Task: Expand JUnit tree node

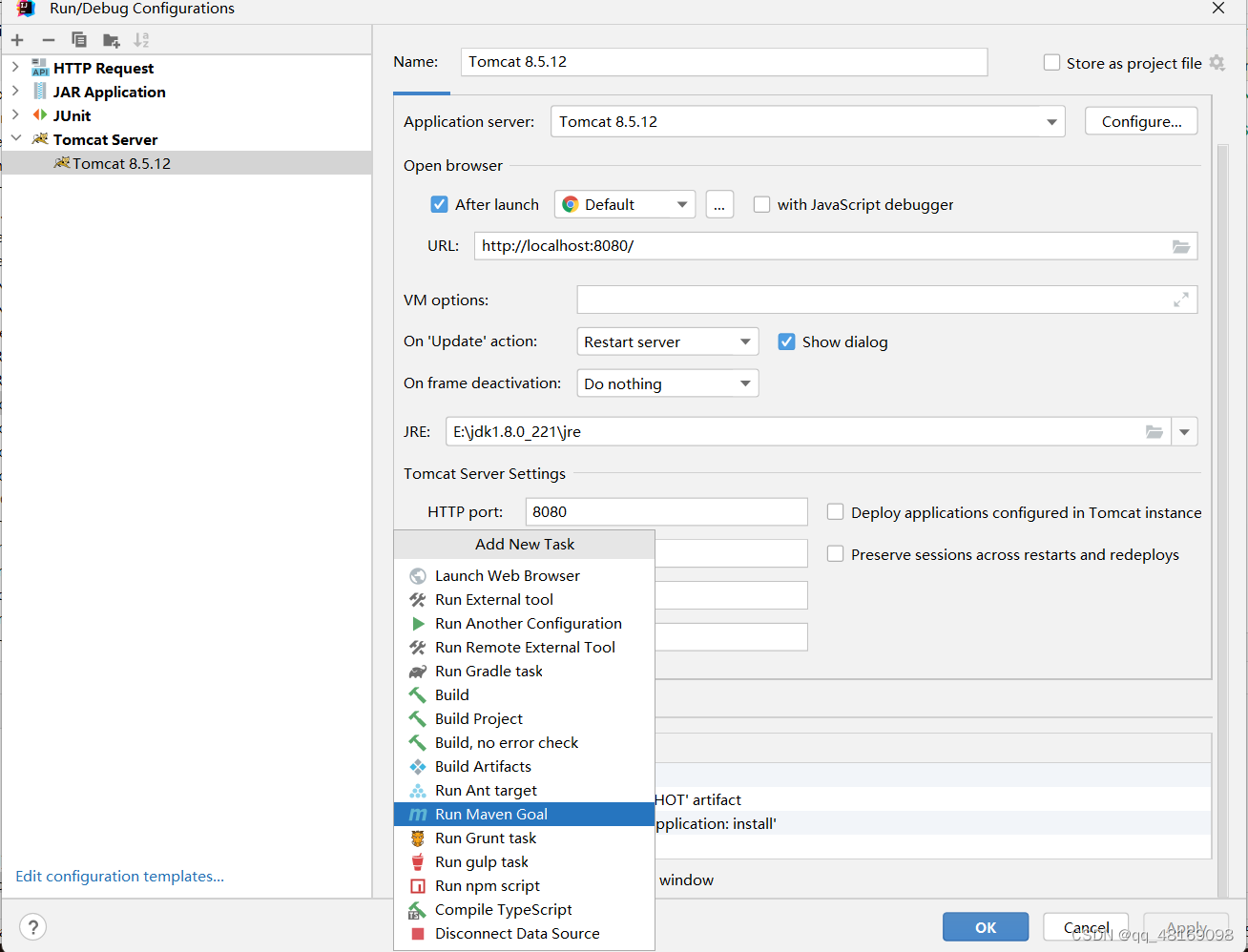Action: pos(15,115)
